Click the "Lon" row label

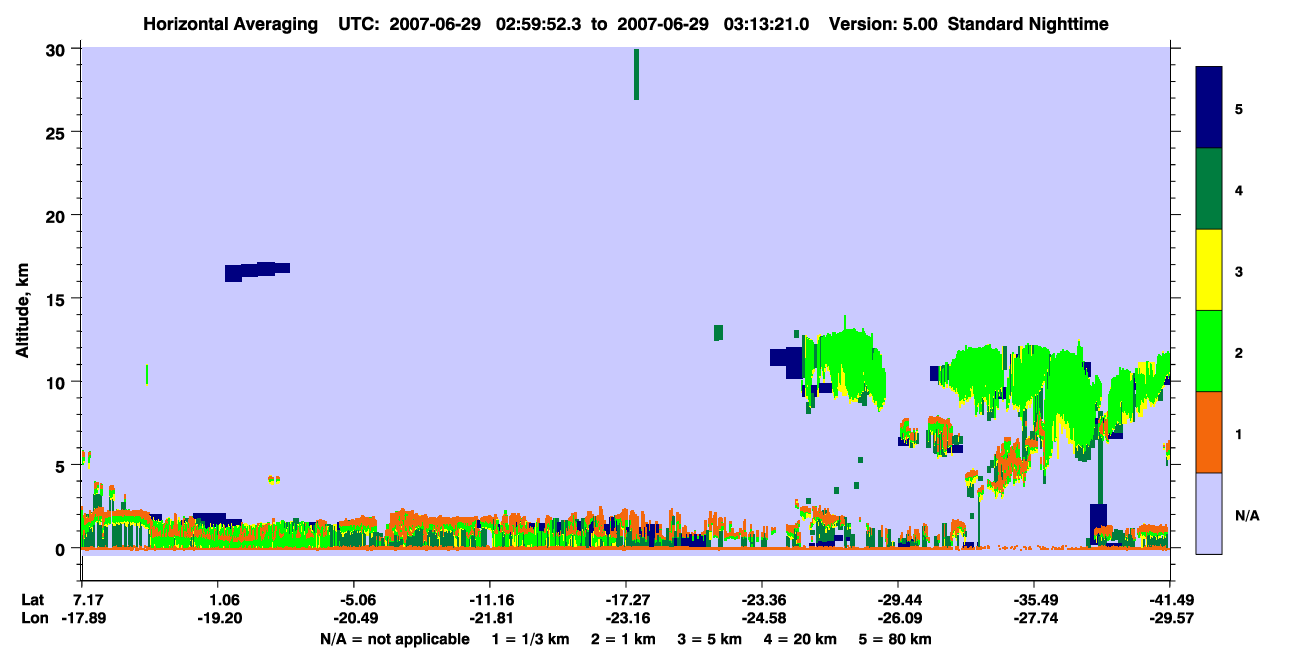click(x=33, y=619)
